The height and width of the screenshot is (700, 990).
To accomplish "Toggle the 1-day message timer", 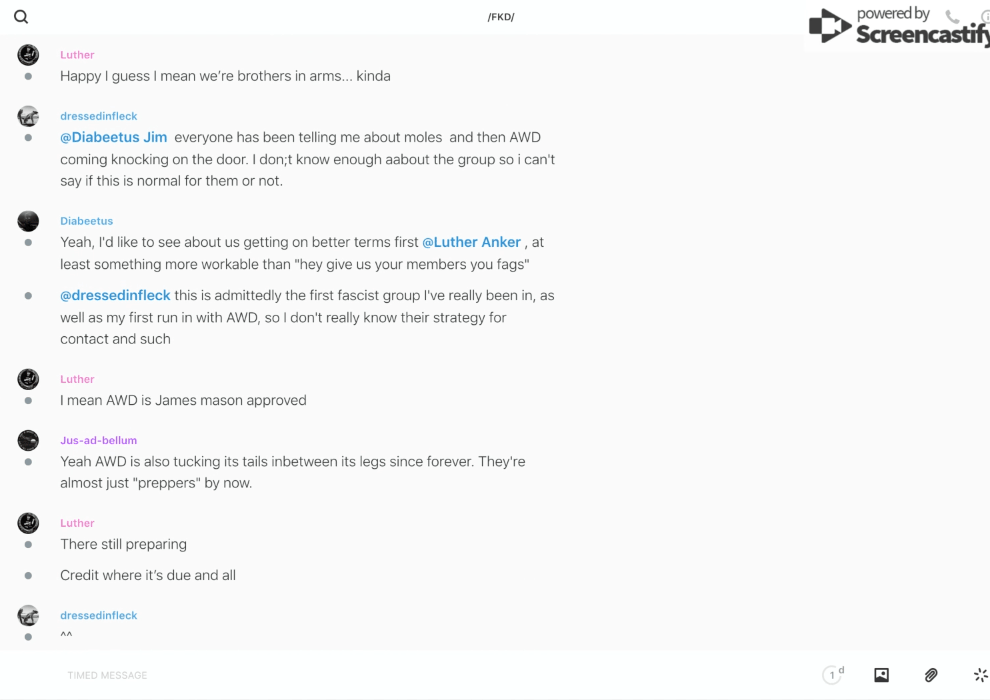I will [832, 675].
